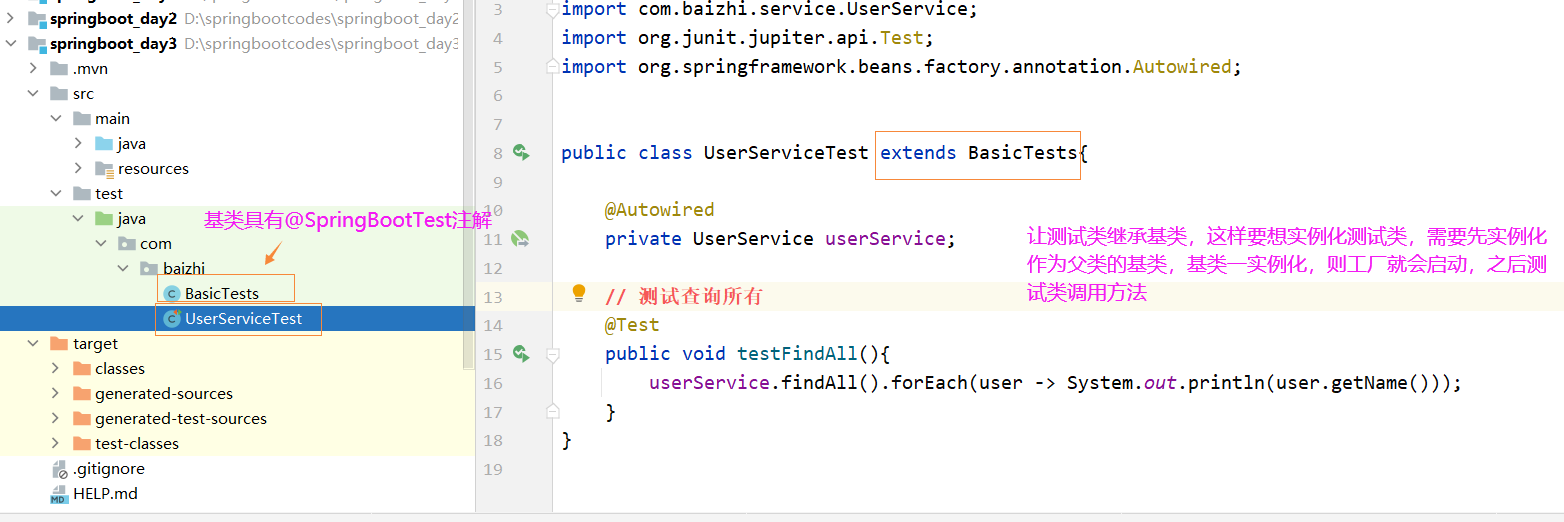Image resolution: width=1564 pixels, height=522 pixels.
Task: Collapse the target folder
Action: [x=34, y=343]
